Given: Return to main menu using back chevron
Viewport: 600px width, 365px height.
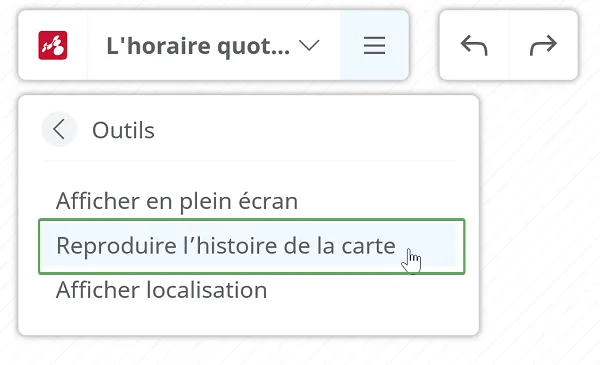Looking at the screenshot, I should [59, 129].
